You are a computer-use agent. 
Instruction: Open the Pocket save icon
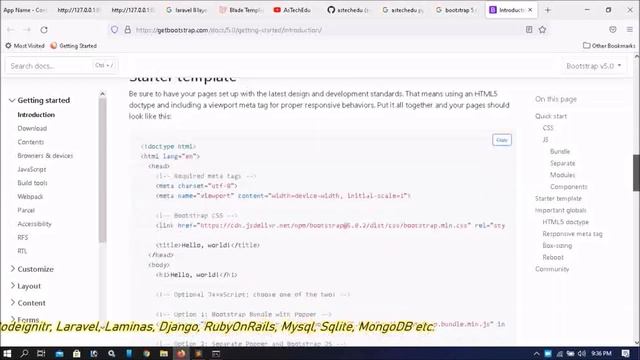613,29
